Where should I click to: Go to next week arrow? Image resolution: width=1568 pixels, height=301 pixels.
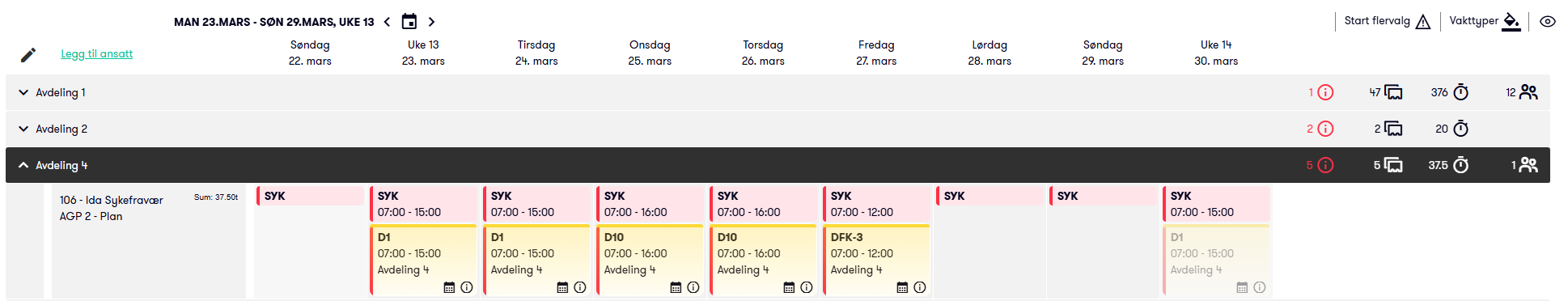[431, 22]
